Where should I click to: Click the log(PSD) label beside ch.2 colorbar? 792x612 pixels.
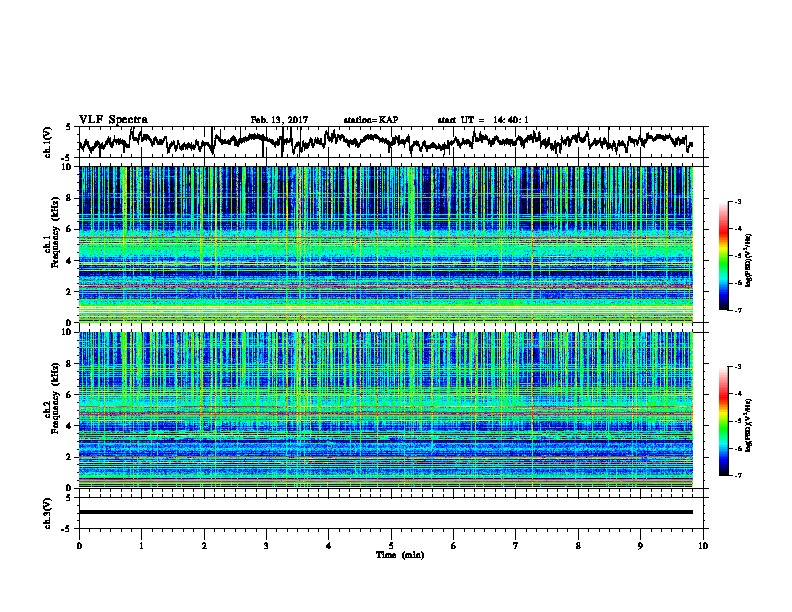[x=748, y=426]
